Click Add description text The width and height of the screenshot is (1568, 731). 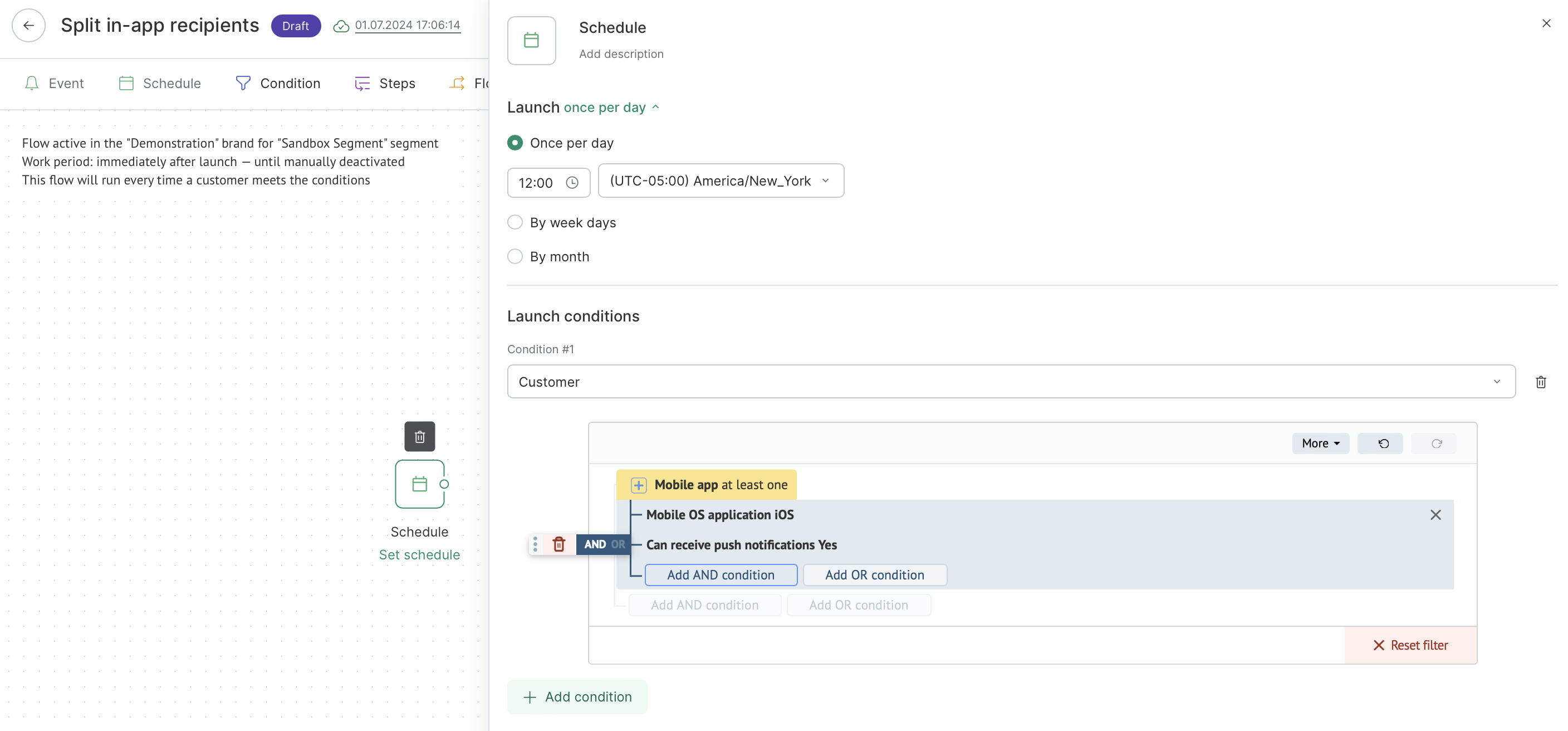621,53
